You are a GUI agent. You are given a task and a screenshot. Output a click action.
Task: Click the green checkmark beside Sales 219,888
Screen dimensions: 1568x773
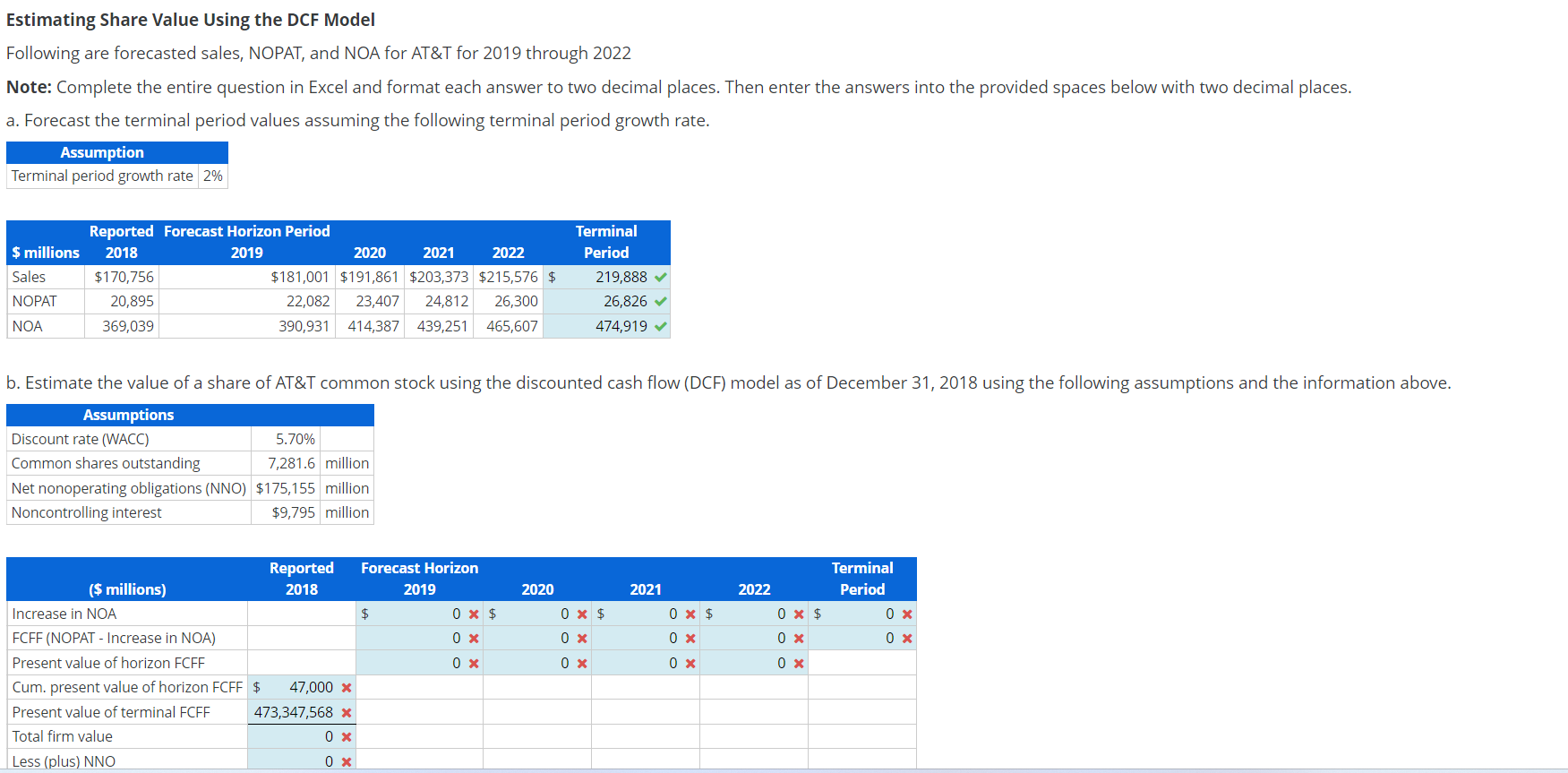(661, 277)
